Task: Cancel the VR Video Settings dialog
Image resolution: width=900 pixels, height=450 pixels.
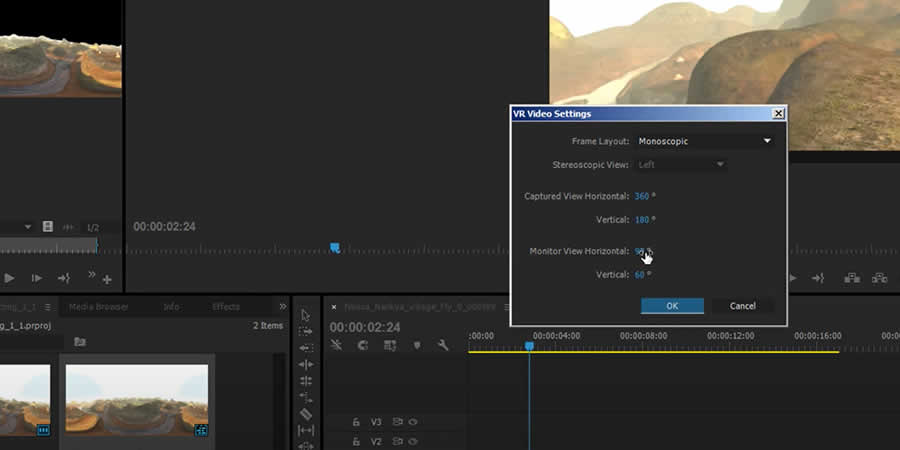Action: pyautogui.click(x=742, y=306)
